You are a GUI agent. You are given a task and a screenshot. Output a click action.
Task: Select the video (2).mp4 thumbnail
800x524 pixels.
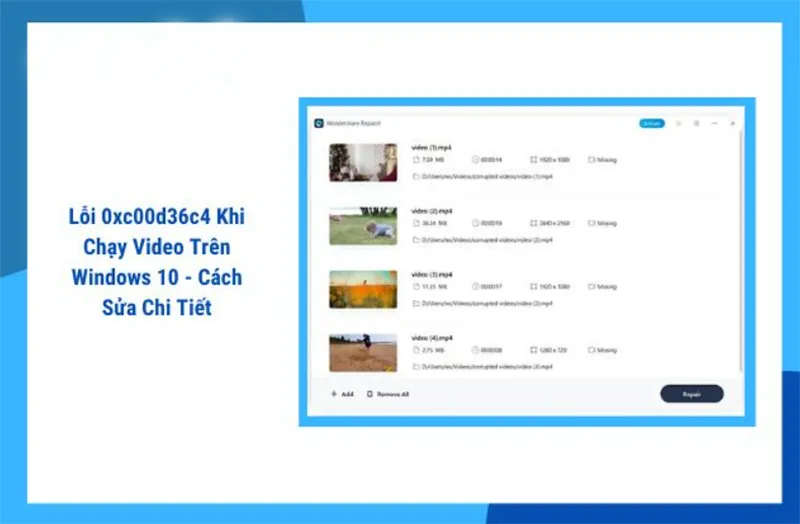click(363, 226)
